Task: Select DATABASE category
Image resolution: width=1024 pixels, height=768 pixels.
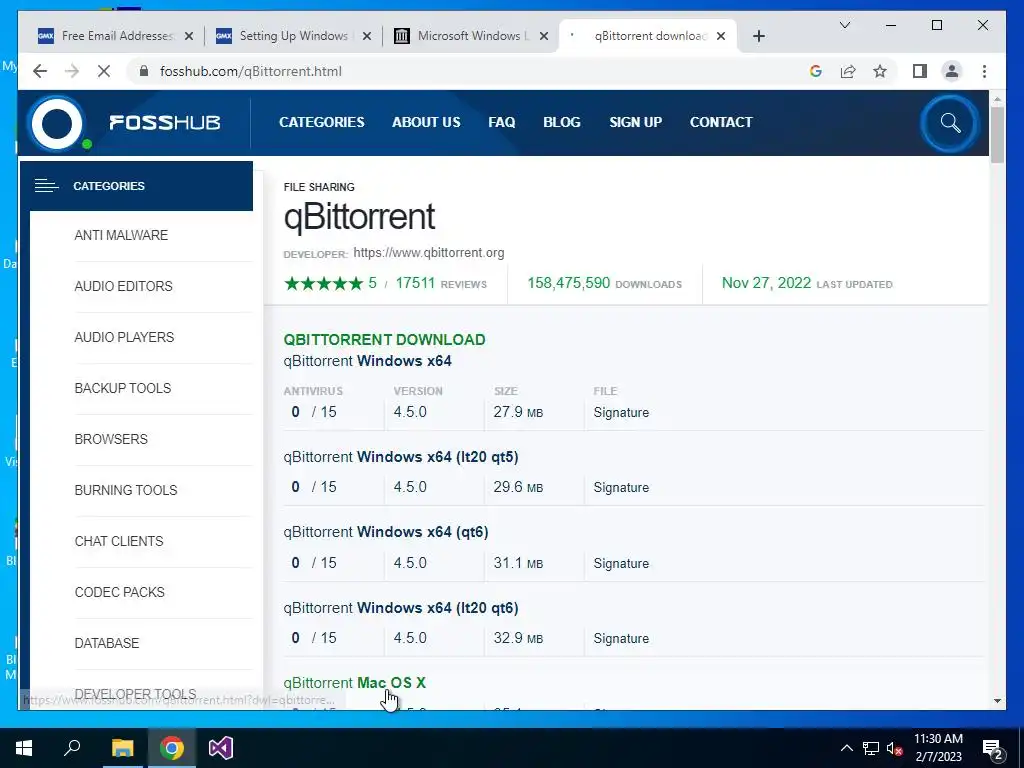Action: pyautogui.click(x=106, y=643)
